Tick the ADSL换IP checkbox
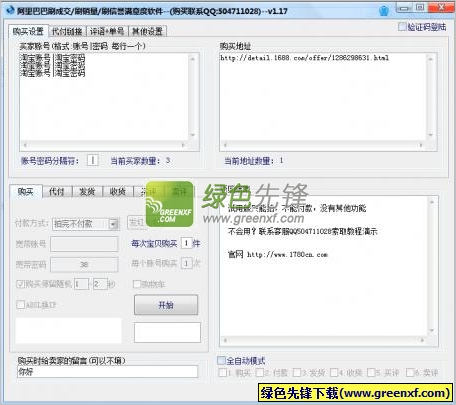Image resolution: width=456 pixels, height=405 pixels. [x=21, y=304]
